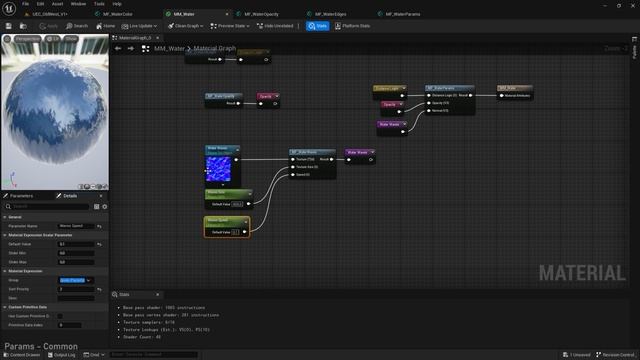Click the unsaved assets indicator
The height and width of the screenshot is (360, 640).
(576, 355)
